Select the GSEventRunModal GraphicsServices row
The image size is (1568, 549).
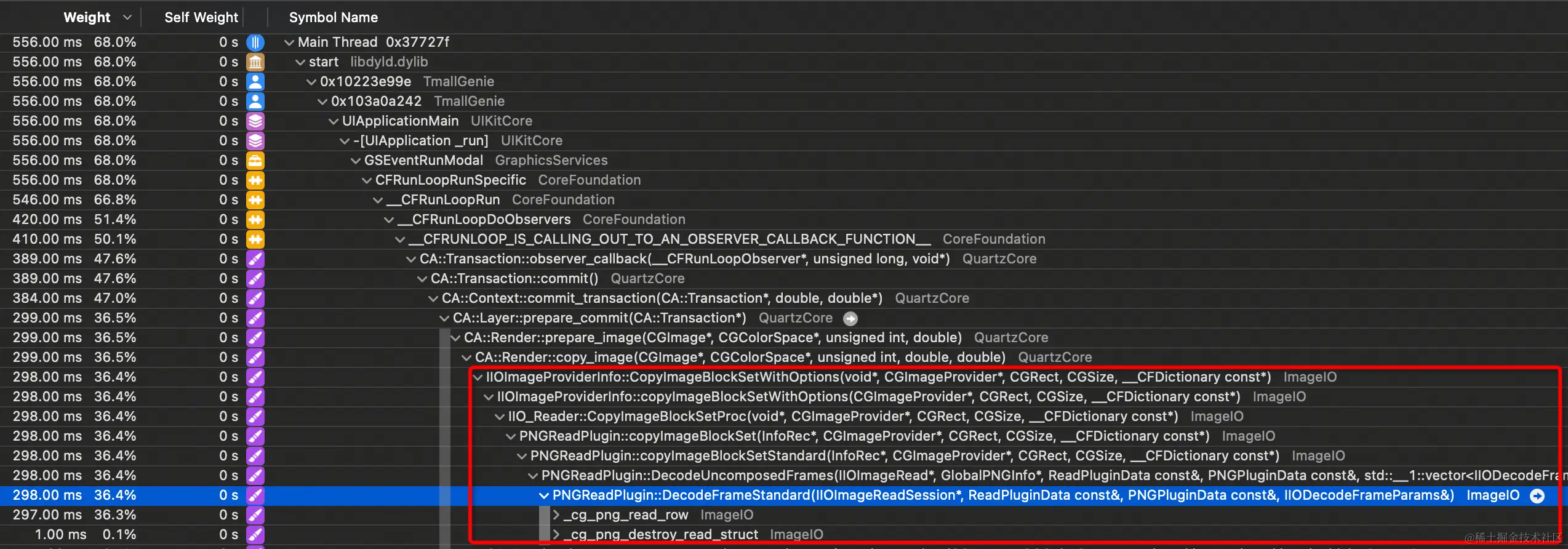click(784, 161)
